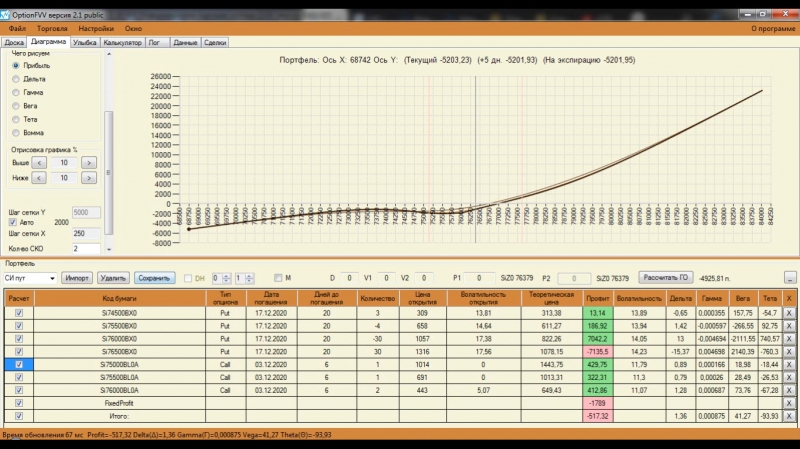Toggle the DH checkbox
Image resolution: width=800 pixels, height=449 pixels.
pos(188,278)
